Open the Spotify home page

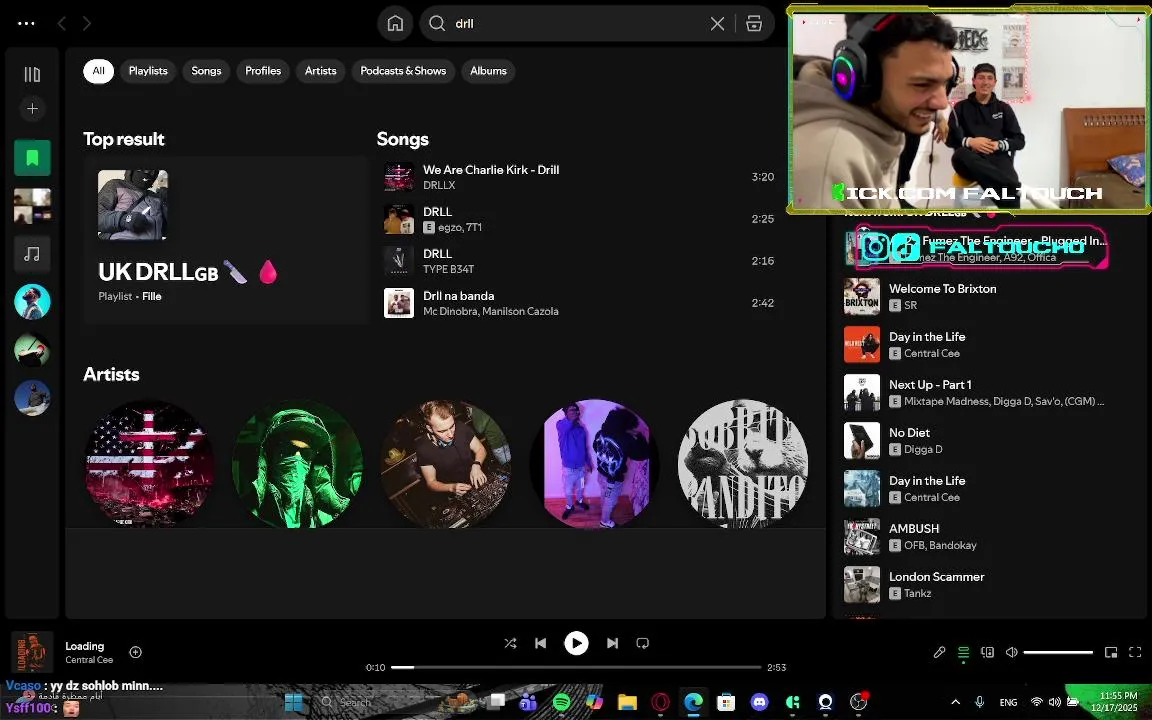click(x=395, y=24)
